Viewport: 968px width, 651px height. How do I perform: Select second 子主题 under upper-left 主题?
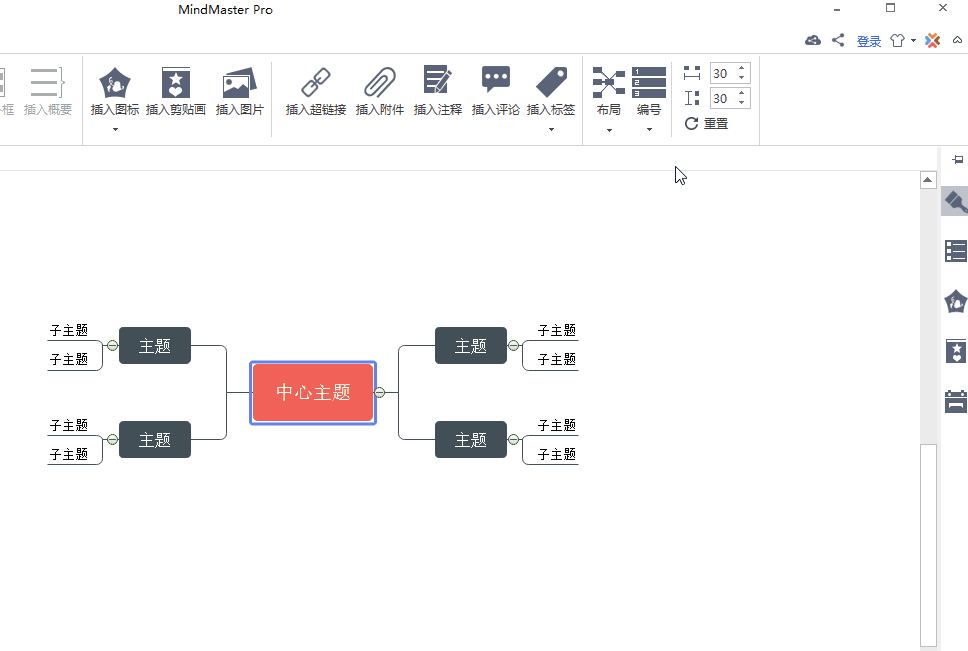(69, 360)
